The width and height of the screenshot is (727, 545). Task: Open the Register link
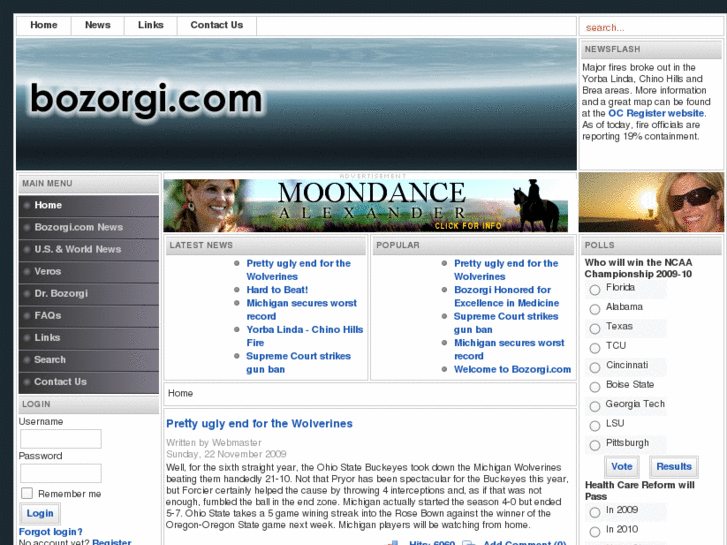coord(112,542)
